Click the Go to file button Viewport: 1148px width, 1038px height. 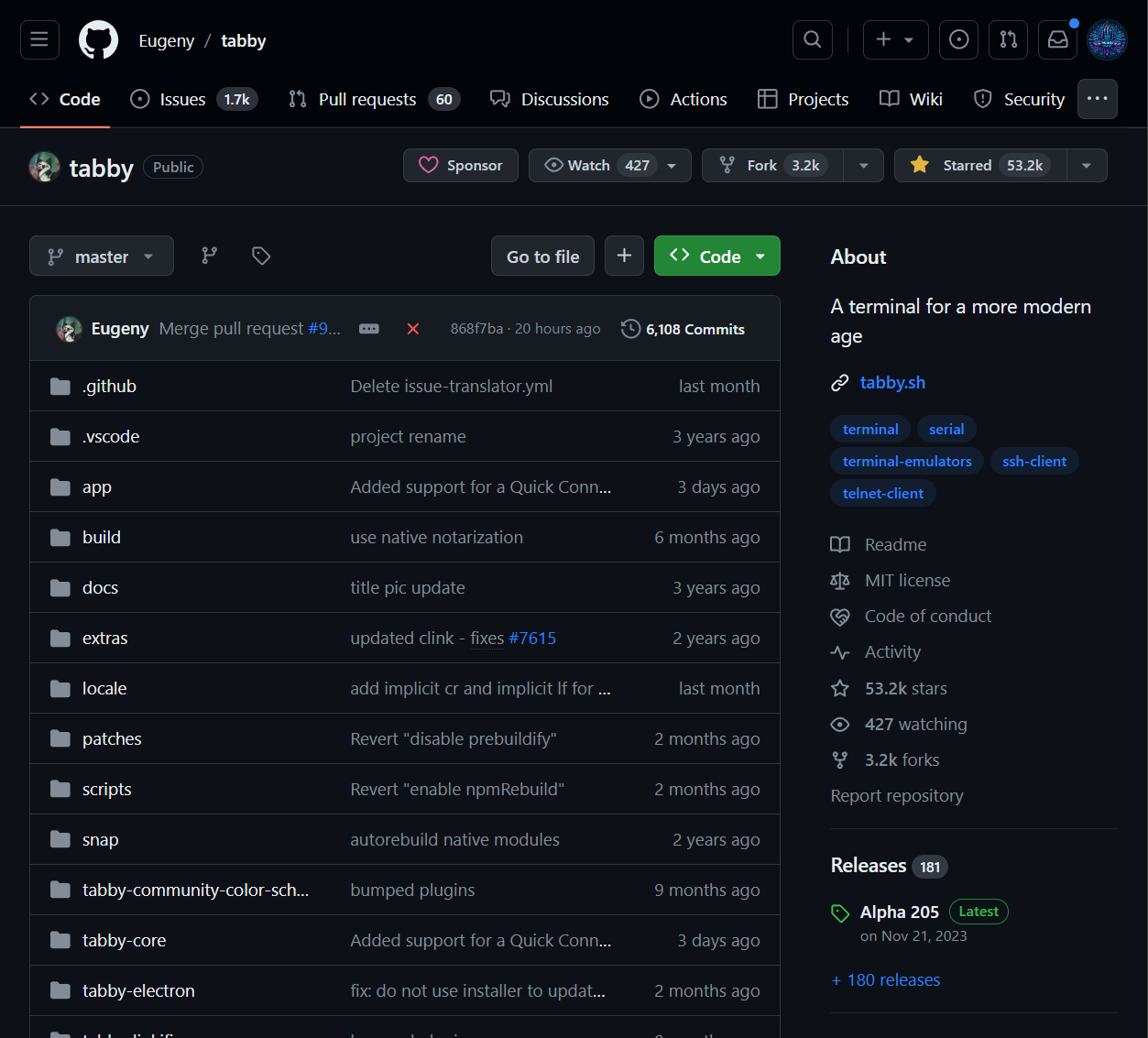[542, 256]
